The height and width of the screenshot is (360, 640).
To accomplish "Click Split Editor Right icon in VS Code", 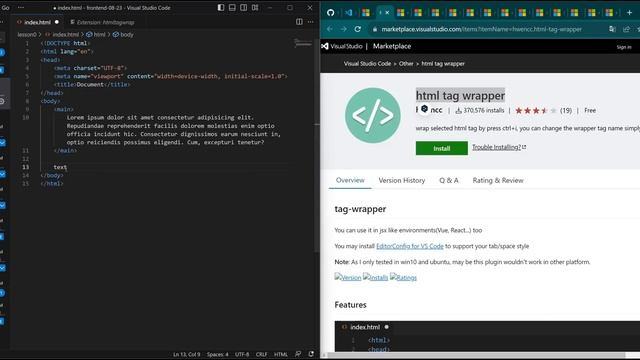I will tap(299, 22).
